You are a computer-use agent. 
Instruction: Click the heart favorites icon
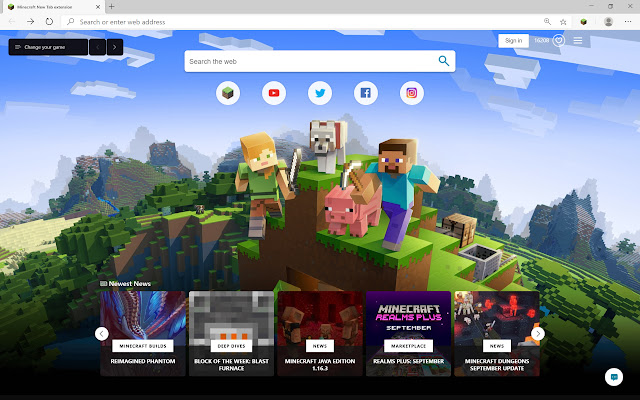point(559,40)
